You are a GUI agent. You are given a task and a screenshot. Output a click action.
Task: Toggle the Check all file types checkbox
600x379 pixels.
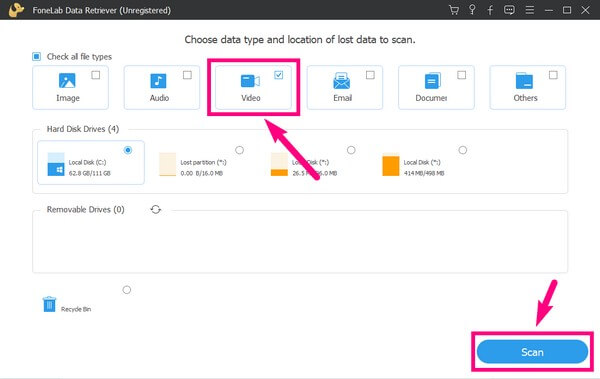point(36,57)
